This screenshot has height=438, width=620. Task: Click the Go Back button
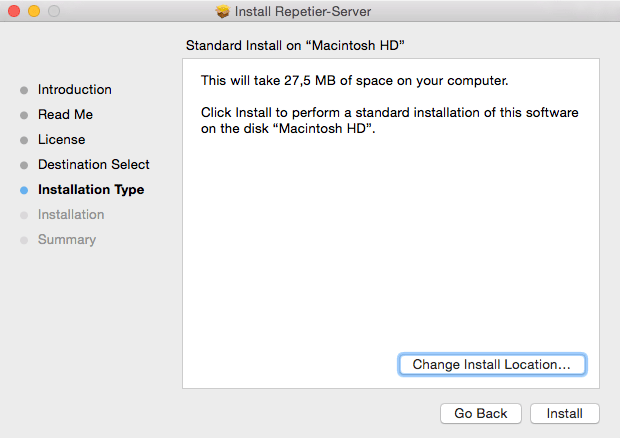pyautogui.click(x=481, y=413)
